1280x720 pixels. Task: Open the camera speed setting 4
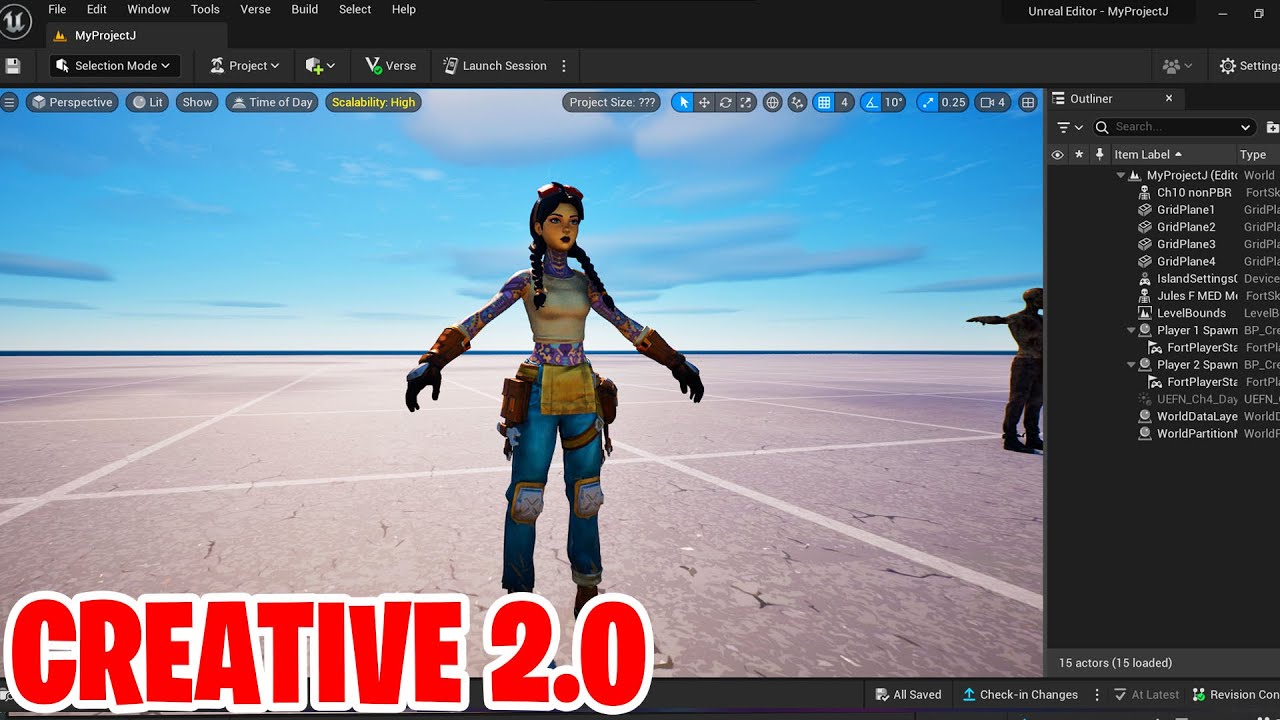(992, 102)
